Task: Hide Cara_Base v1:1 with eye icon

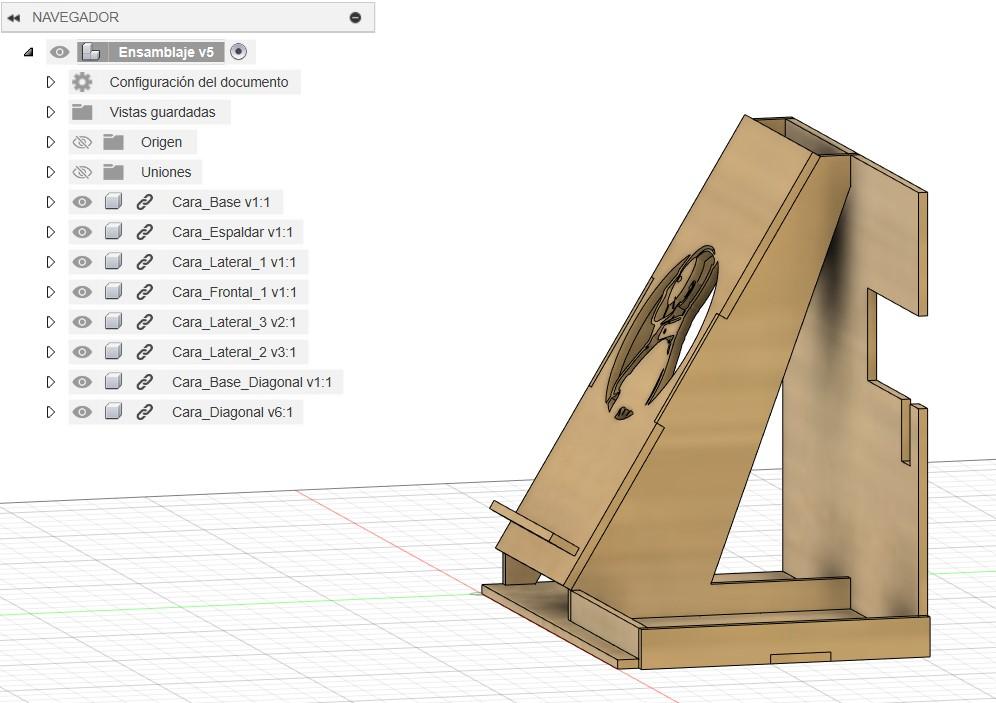Action: coord(82,202)
